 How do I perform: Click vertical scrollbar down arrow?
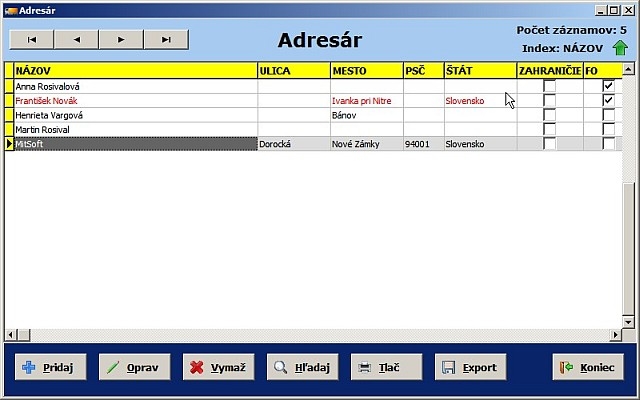point(628,322)
